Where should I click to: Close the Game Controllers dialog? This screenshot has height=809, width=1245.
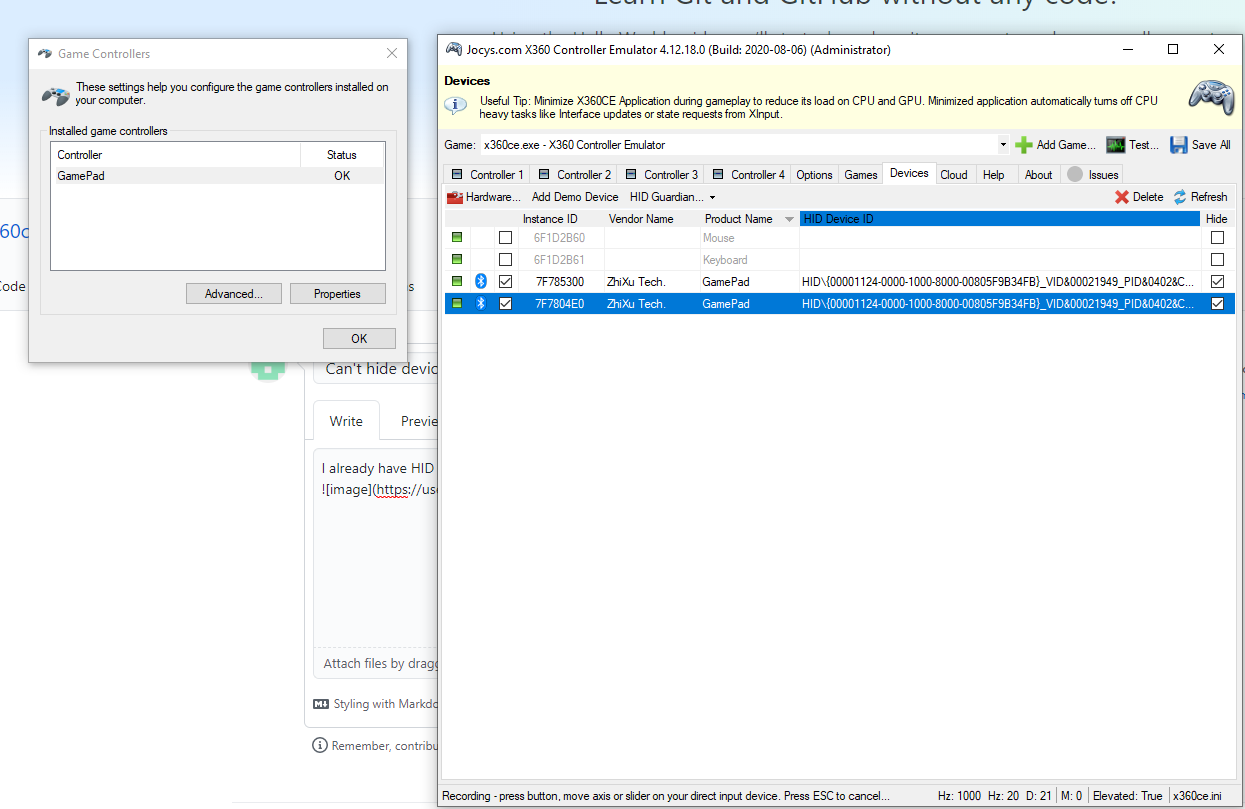pyautogui.click(x=391, y=54)
